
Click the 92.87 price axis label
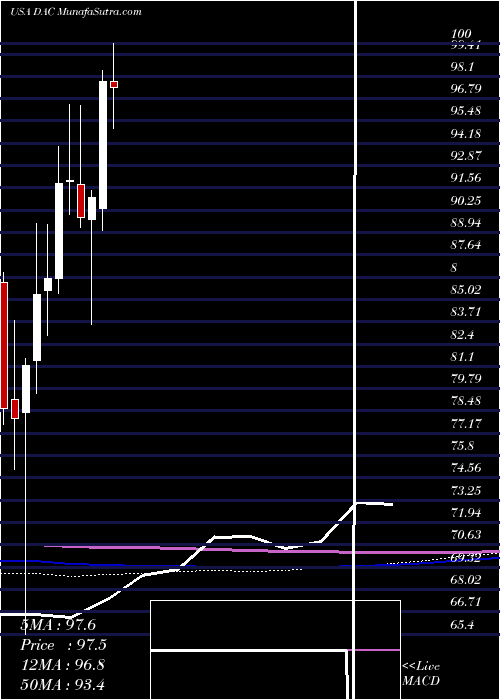click(466, 156)
